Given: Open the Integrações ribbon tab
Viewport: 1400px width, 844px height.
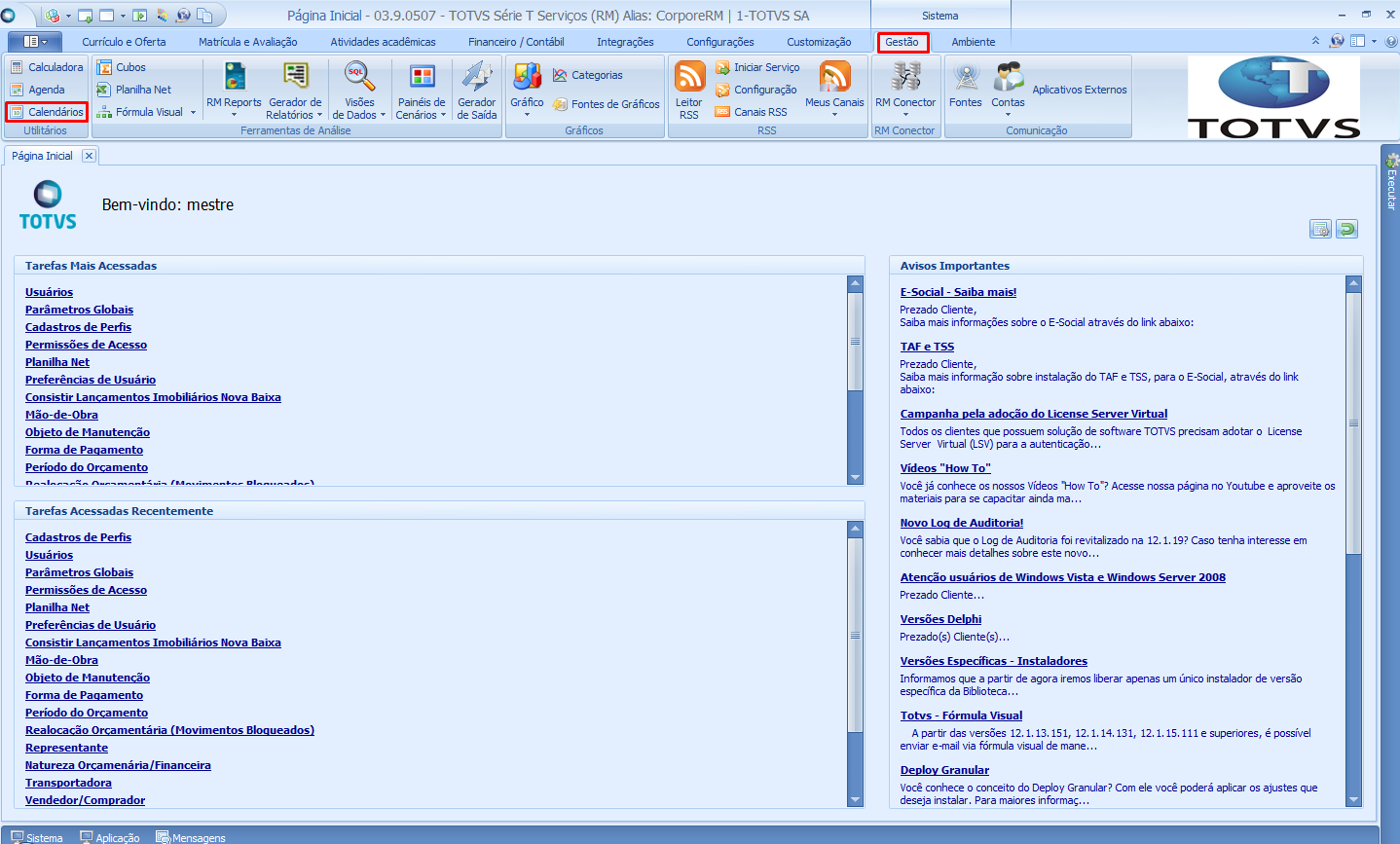Looking at the screenshot, I should [625, 42].
